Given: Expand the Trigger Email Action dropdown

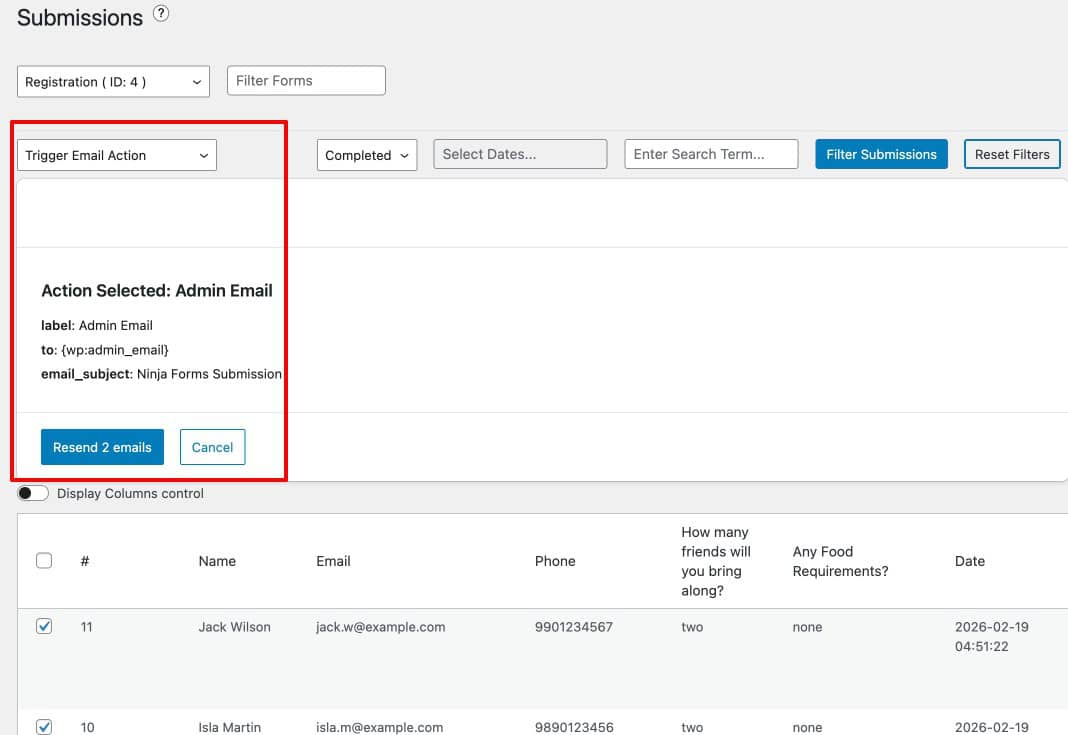Looking at the screenshot, I should tap(116, 155).
